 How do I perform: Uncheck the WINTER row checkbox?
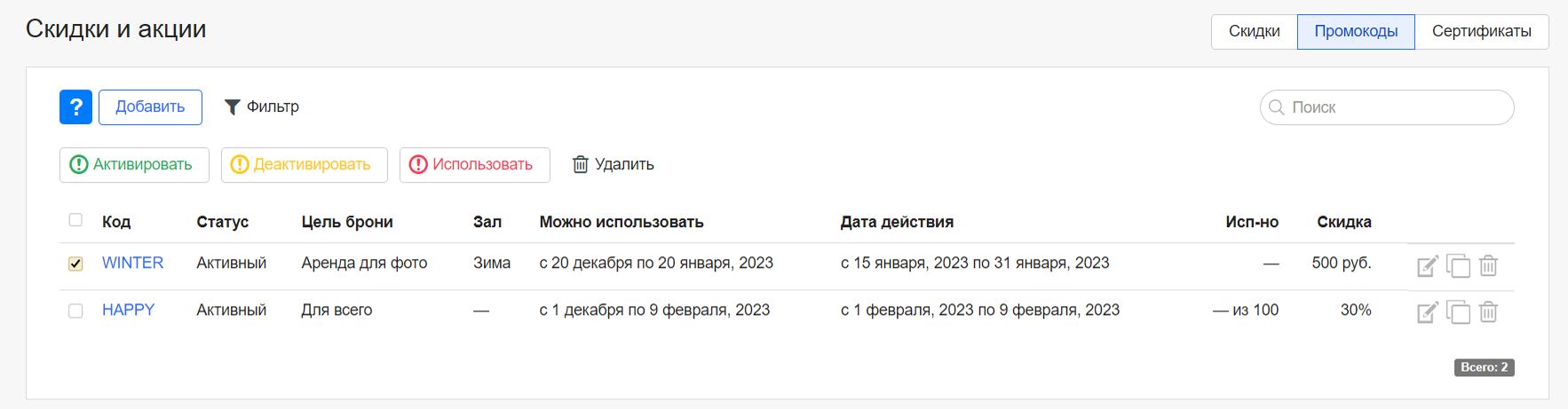pyautogui.click(x=75, y=263)
